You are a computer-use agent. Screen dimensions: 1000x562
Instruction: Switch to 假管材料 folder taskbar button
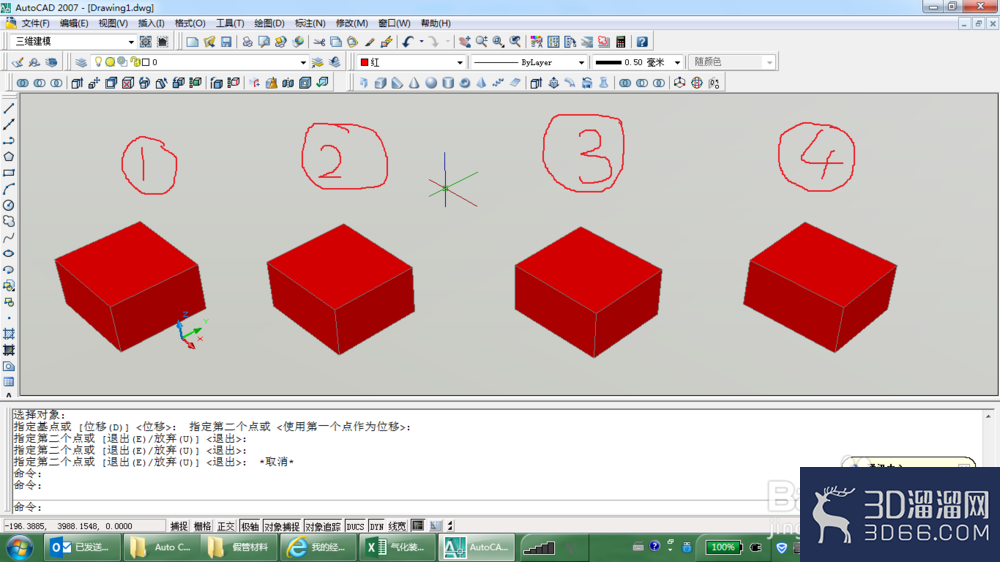click(239, 547)
